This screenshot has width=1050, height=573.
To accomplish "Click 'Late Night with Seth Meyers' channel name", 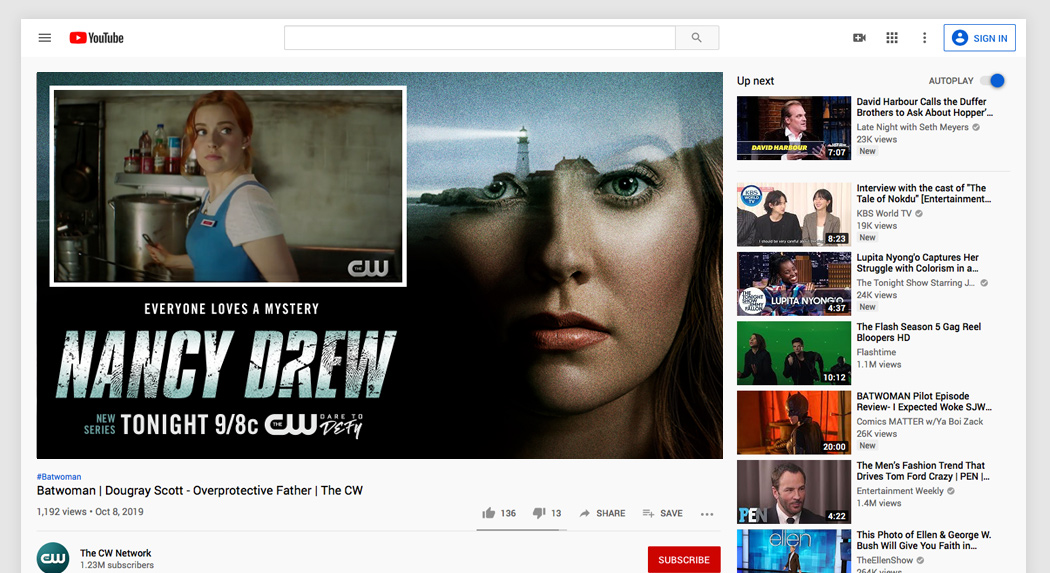I will pyautogui.click(x=912, y=127).
